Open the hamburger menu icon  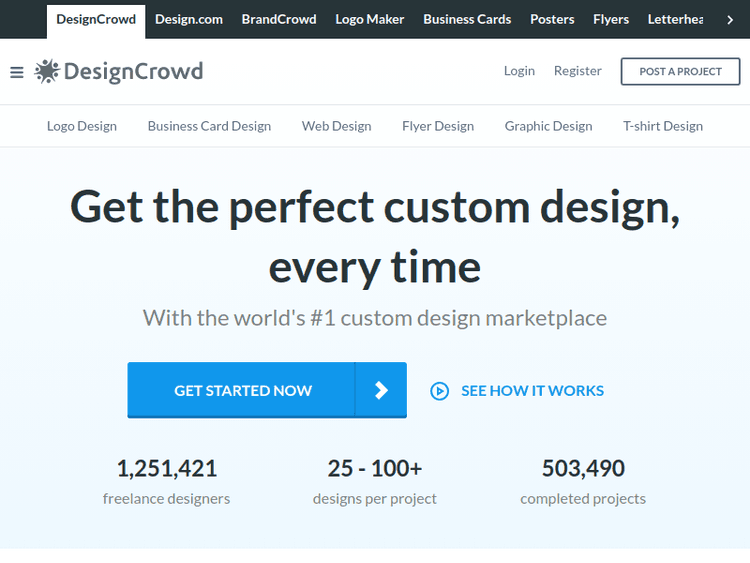point(17,72)
